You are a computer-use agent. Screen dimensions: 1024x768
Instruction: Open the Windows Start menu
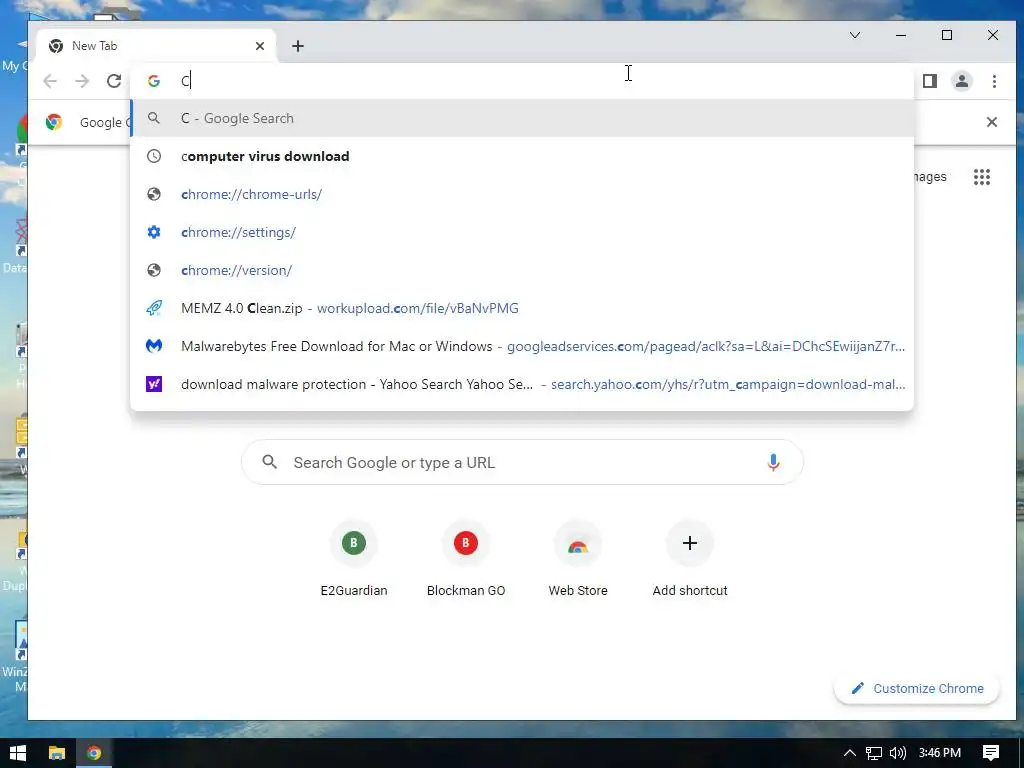click(x=18, y=753)
